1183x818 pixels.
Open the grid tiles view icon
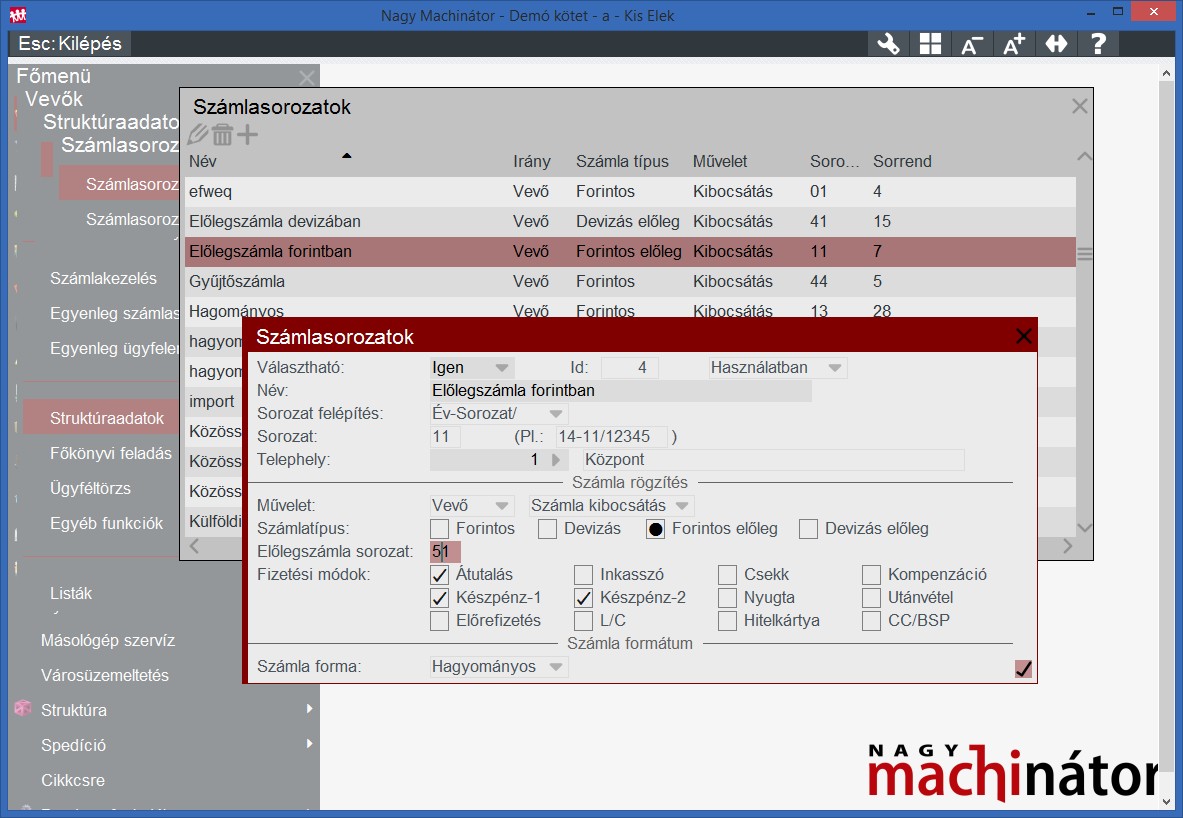[x=930, y=44]
